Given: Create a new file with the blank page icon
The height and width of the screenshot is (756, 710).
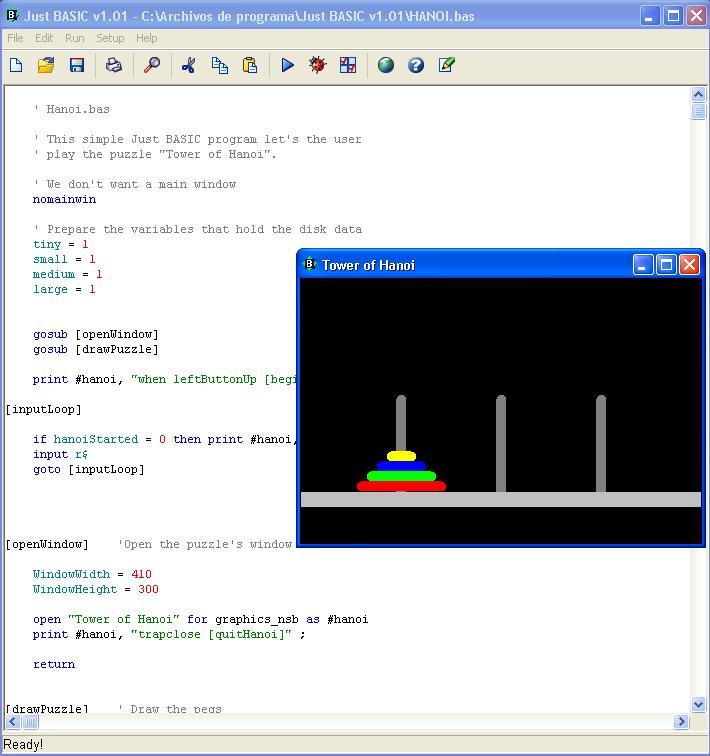Looking at the screenshot, I should point(16,65).
